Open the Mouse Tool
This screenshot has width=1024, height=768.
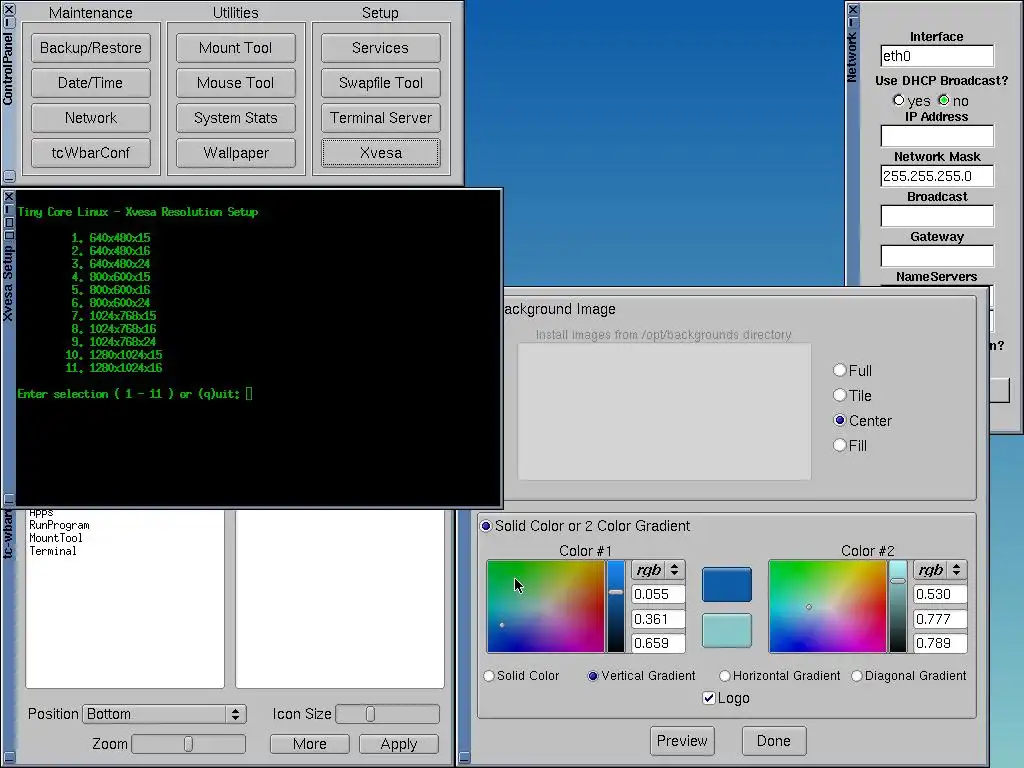pos(236,83)
